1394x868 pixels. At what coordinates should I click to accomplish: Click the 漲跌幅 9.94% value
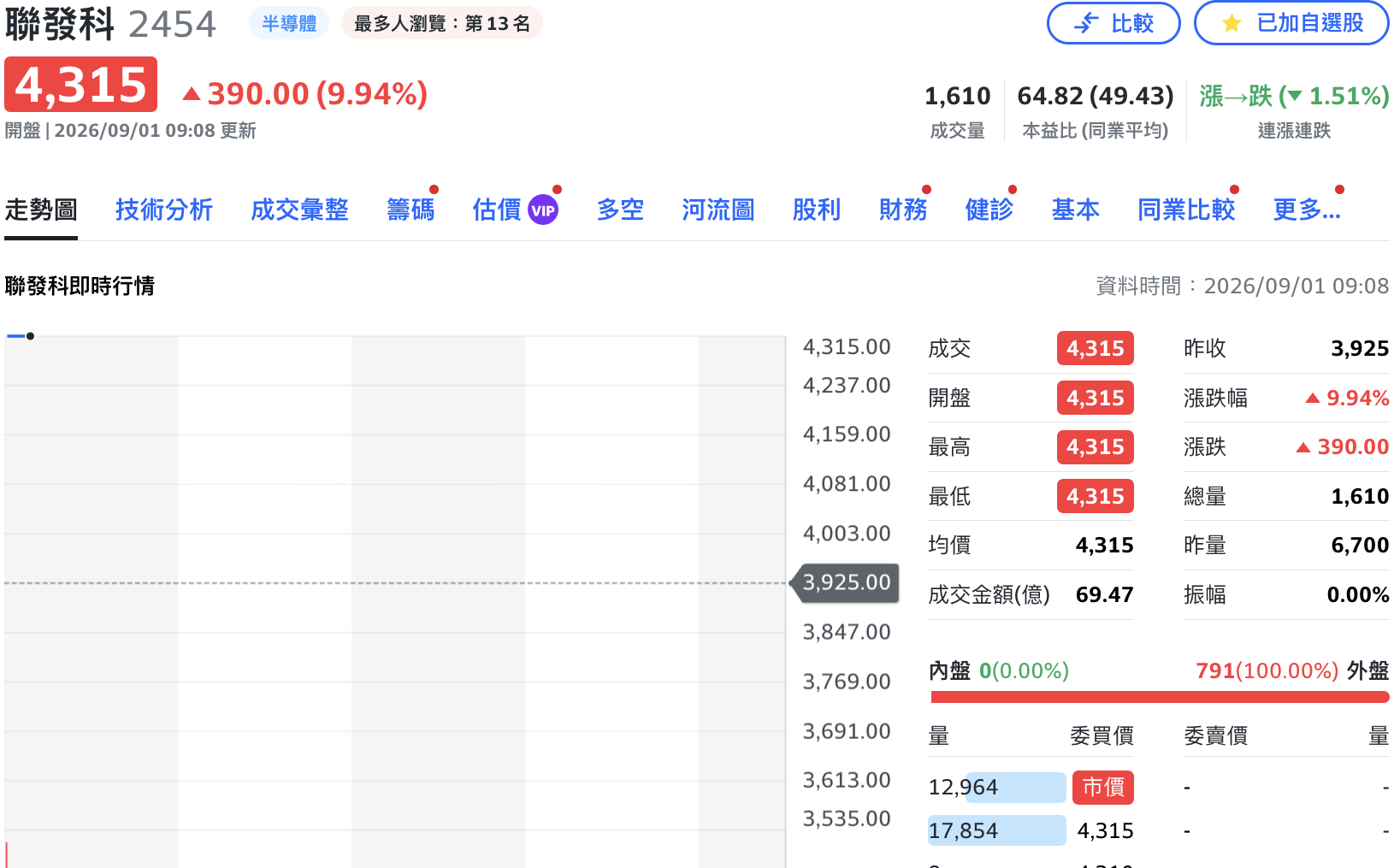1348,398
